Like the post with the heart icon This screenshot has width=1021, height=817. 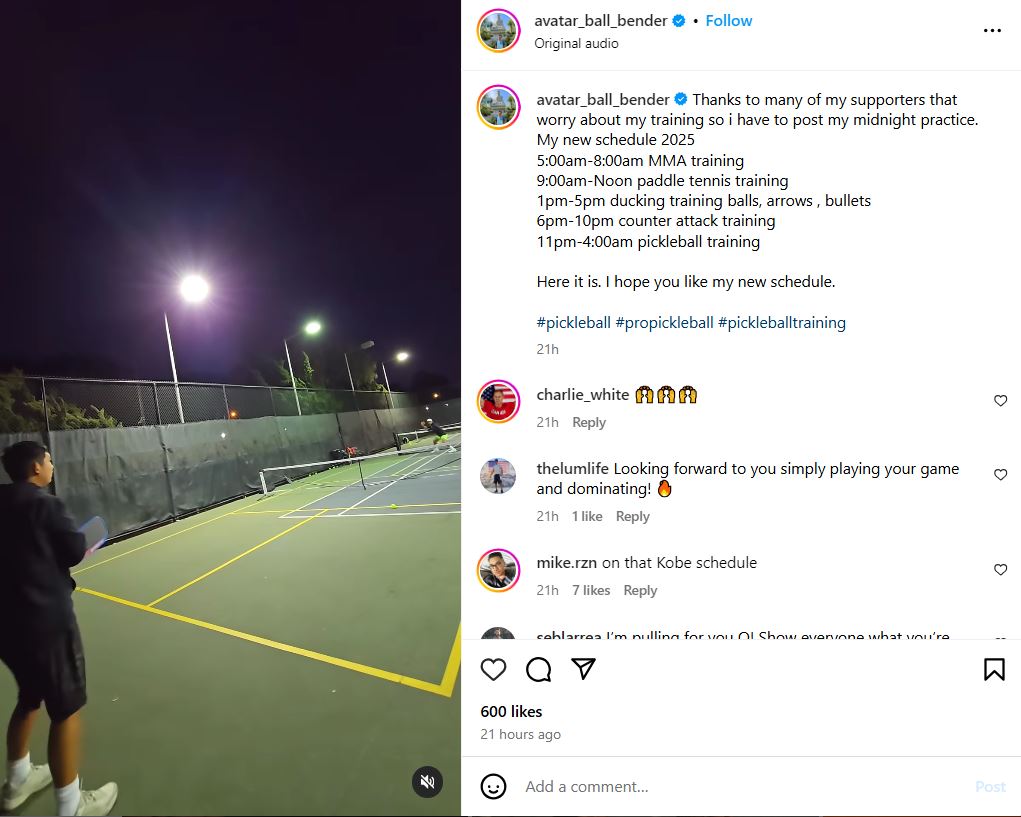[493, 669]
